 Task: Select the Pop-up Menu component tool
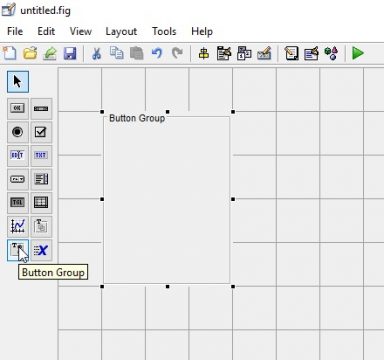click(18, 179)
